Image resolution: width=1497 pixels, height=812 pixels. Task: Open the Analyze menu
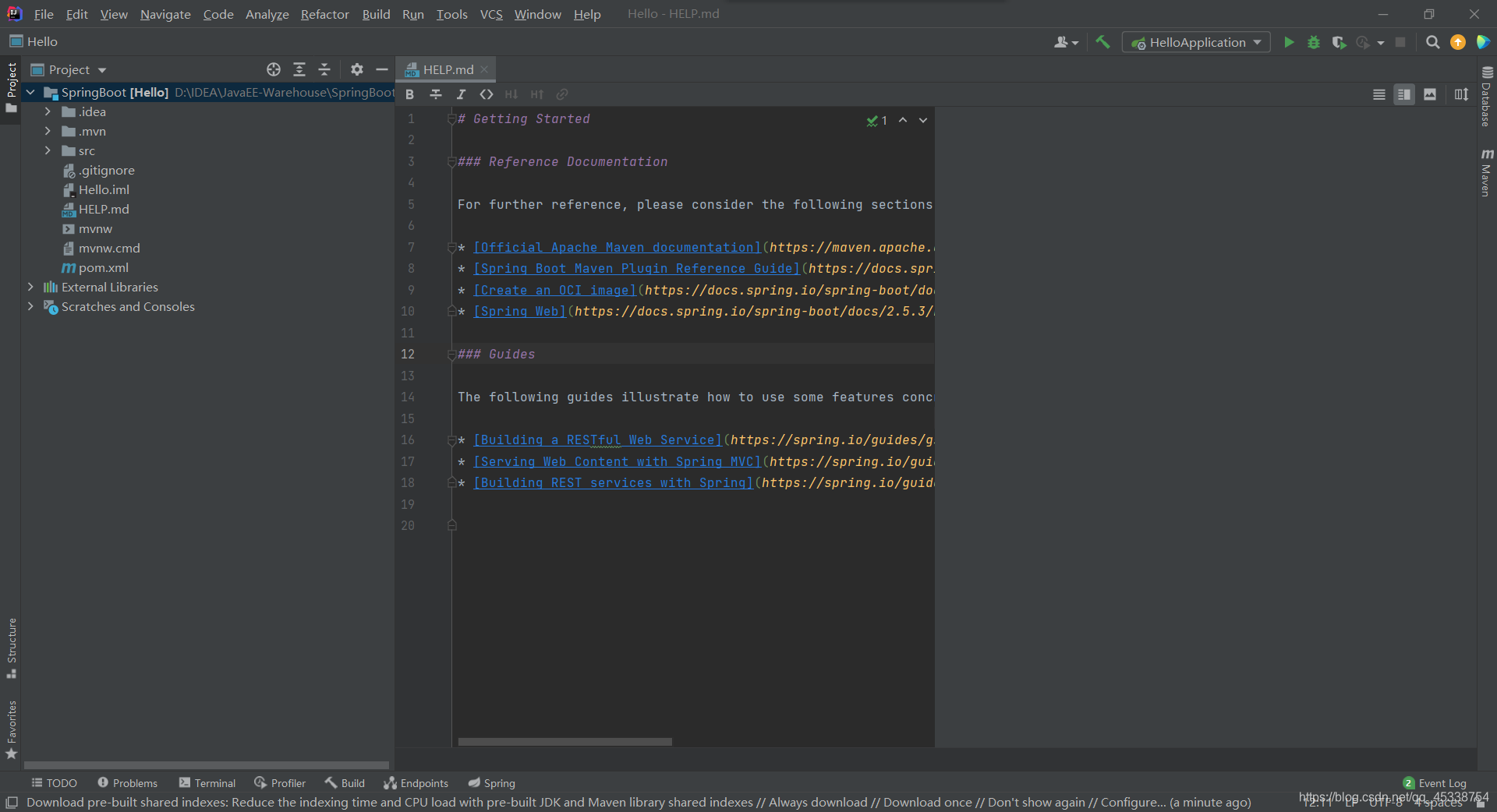[x=267, y=14]
